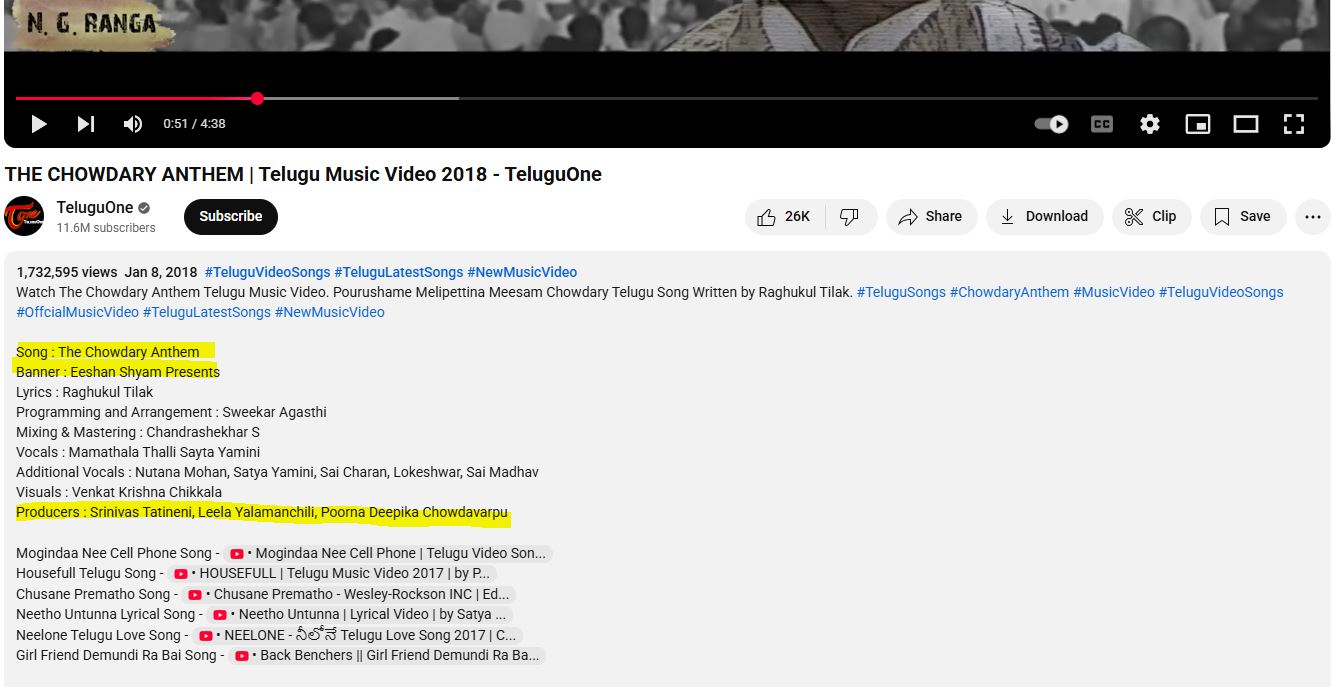Toggle the Autoplay switch
The height and width of the screenshot is (687, 1333).
(x=1051, y=124)
